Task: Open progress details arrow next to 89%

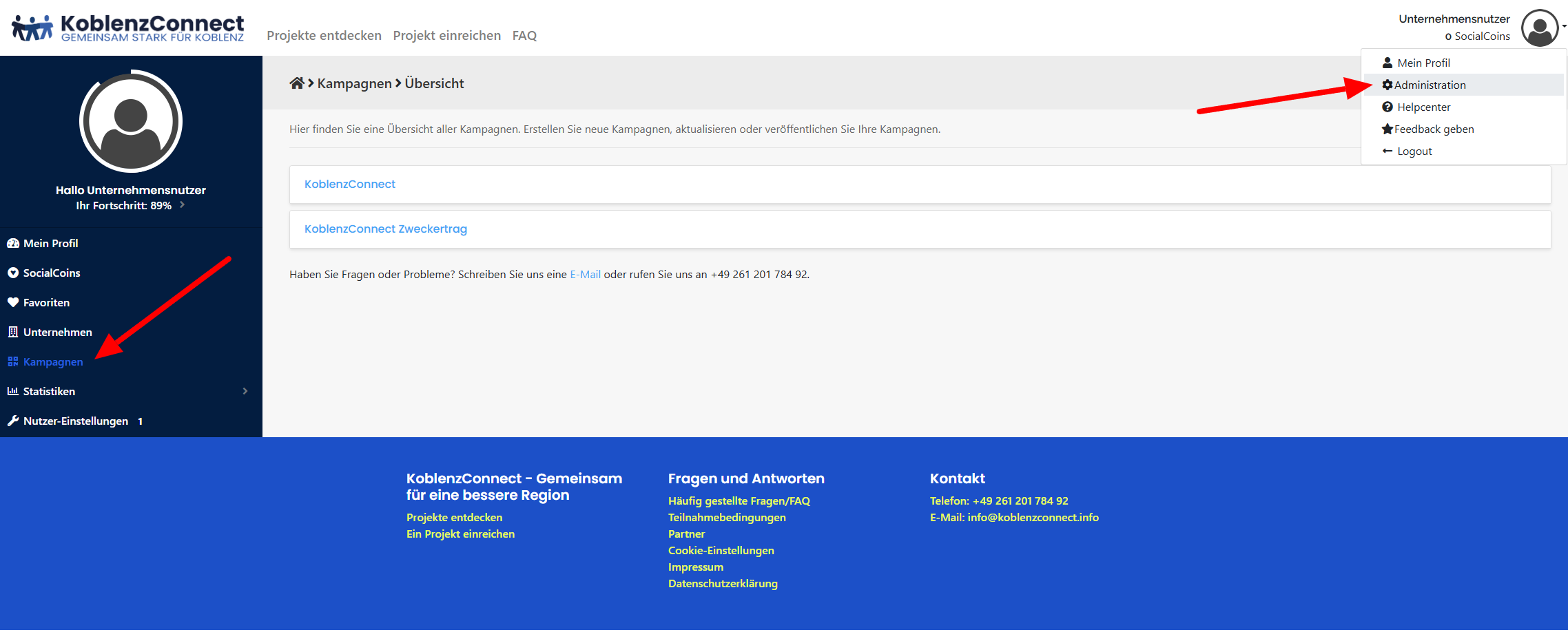Action: pyautogui.click(x=182, y=205)
